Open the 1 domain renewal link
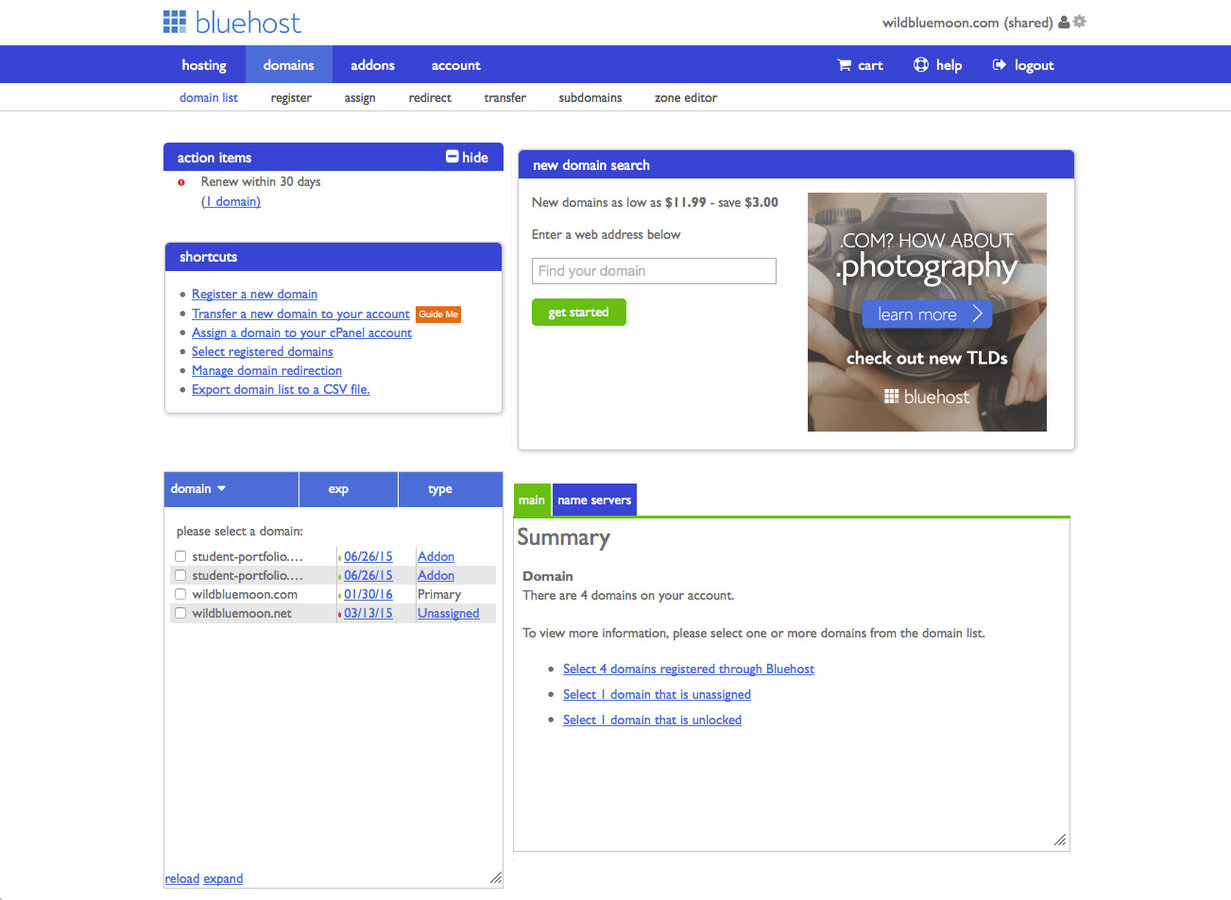 click(231, 201)
